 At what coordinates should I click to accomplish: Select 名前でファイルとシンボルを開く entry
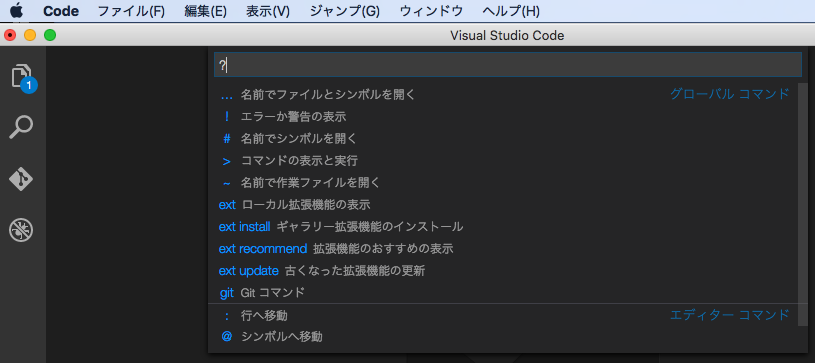504,95
